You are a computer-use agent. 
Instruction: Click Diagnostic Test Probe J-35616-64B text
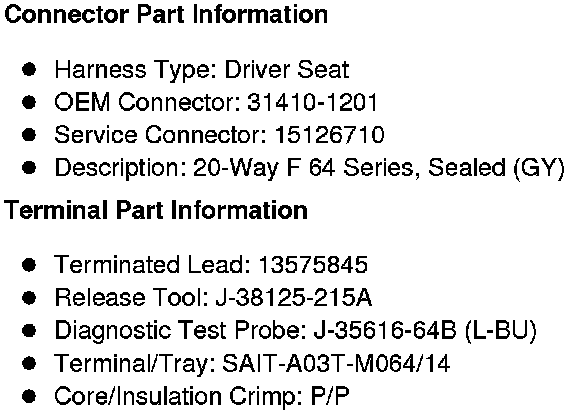pyautogui.click(x=385, y=330)
